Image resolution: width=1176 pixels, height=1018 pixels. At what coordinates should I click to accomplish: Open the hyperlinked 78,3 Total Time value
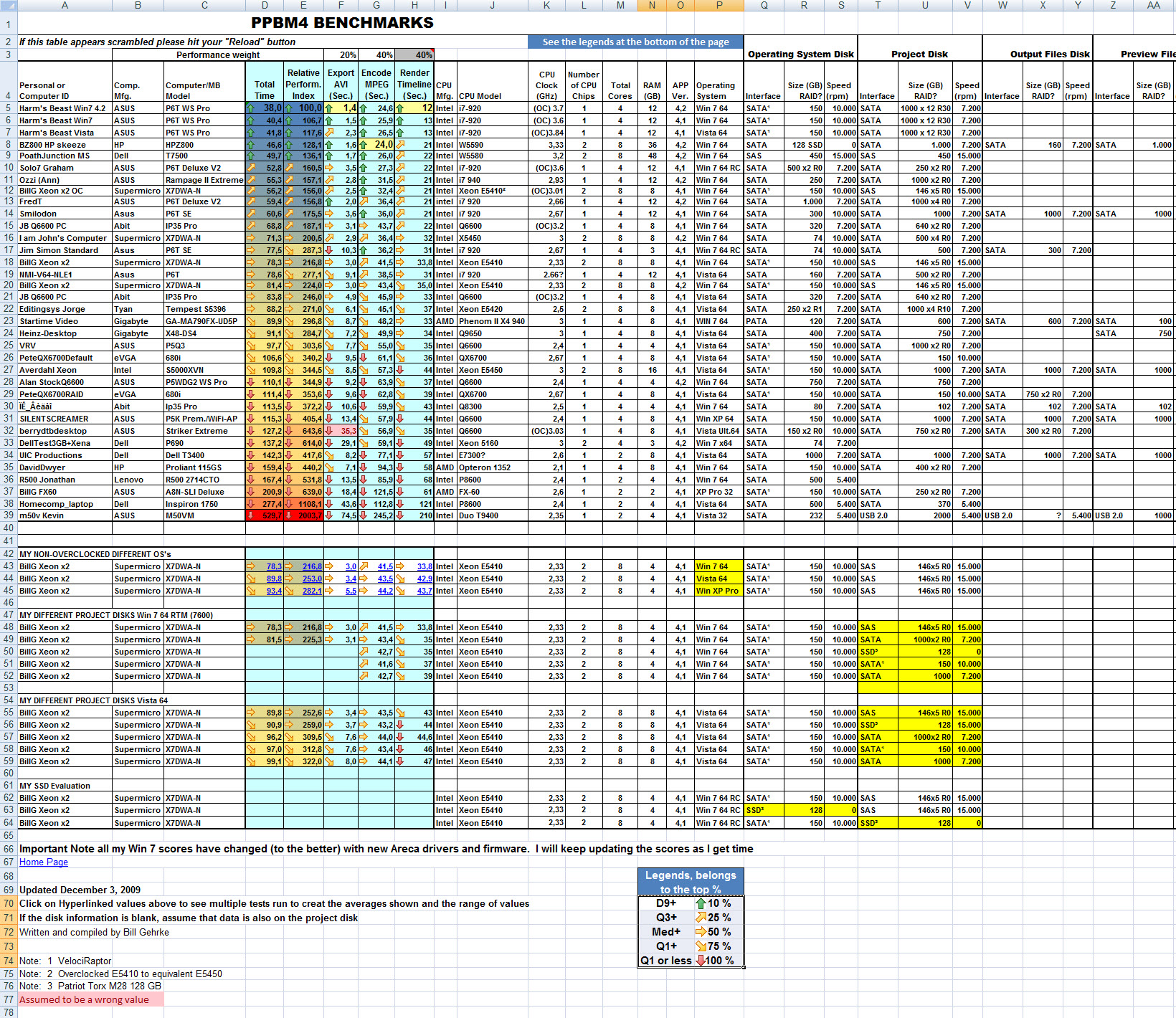click(274, 566)
